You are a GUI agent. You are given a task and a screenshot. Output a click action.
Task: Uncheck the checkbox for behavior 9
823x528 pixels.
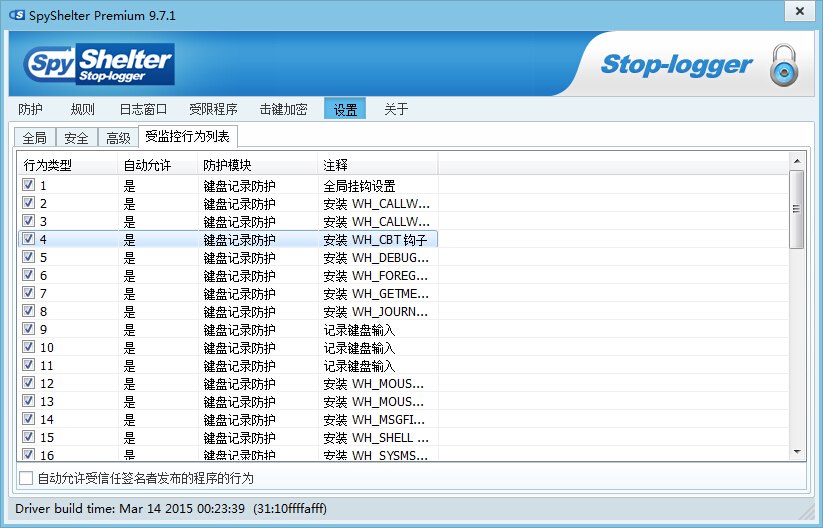tap(28, 329)
